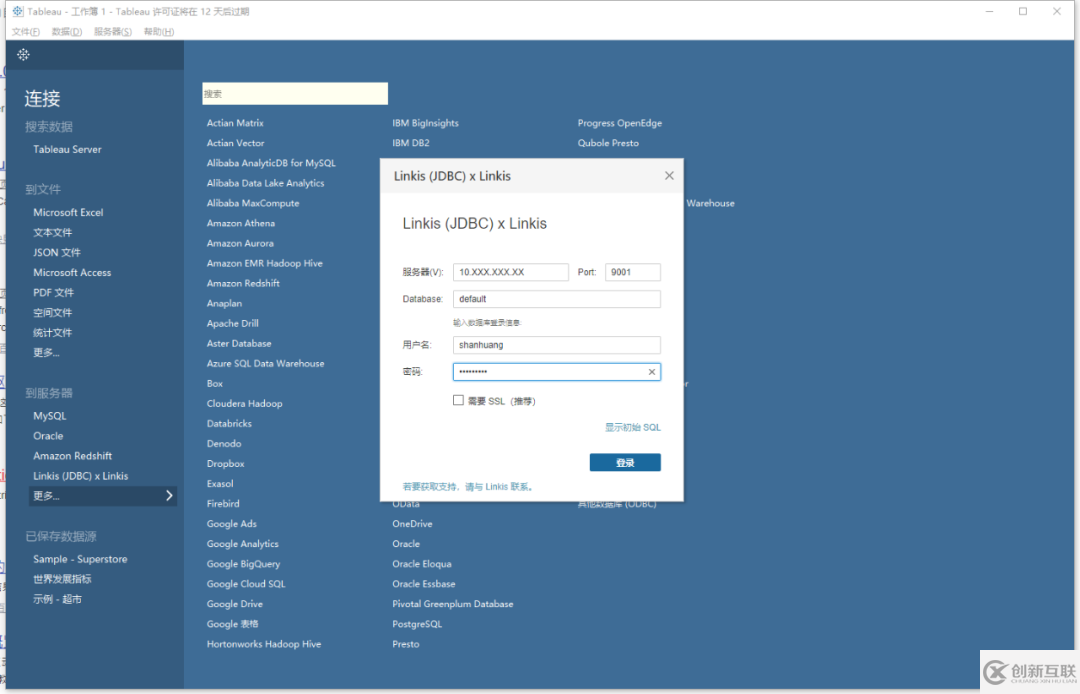Choose Hortonworks Hadoop Hive connector
The width and height of the screenshot is (1080, 694).
click(264, 644)
